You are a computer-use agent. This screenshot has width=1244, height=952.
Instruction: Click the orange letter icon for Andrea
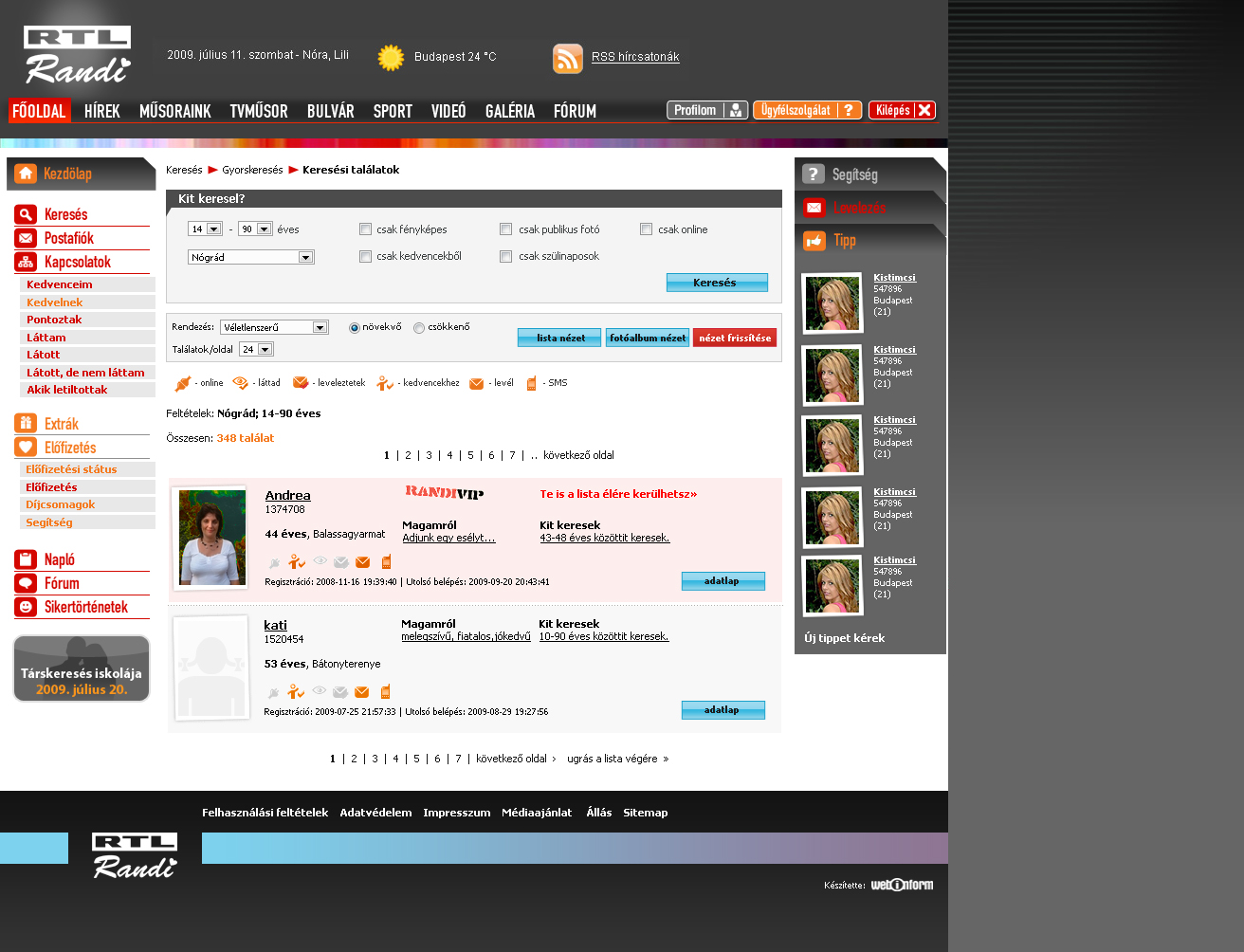362,563
